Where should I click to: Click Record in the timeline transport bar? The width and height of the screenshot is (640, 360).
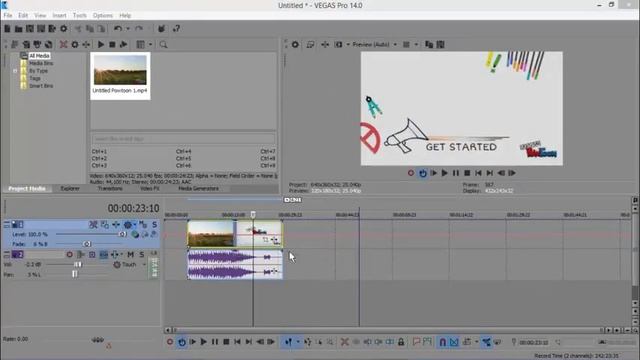point(170,342)
